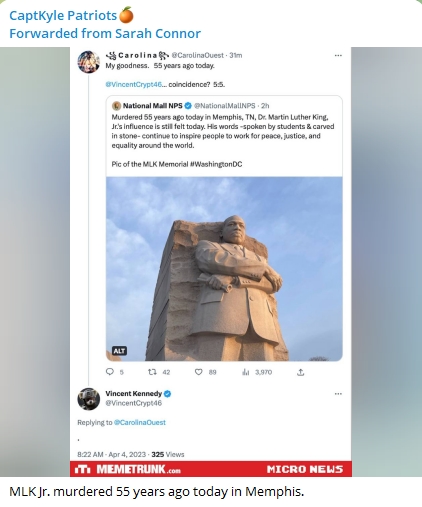Open the @VincentCrypt46 mention link

pyautogui.click(x=134, y=85)
